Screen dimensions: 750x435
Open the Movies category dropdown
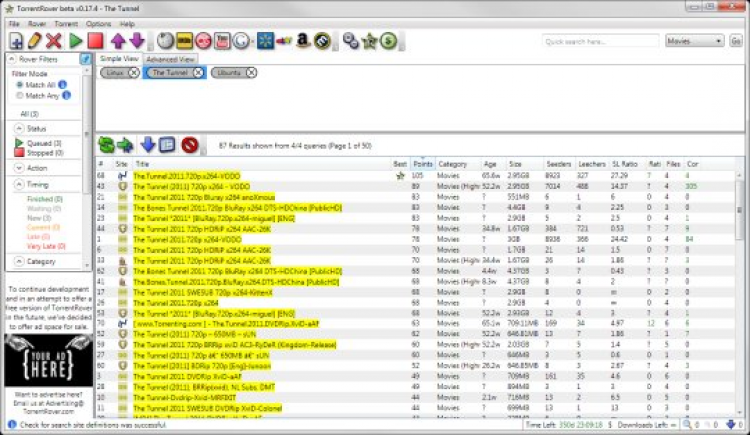pos(694,41)
